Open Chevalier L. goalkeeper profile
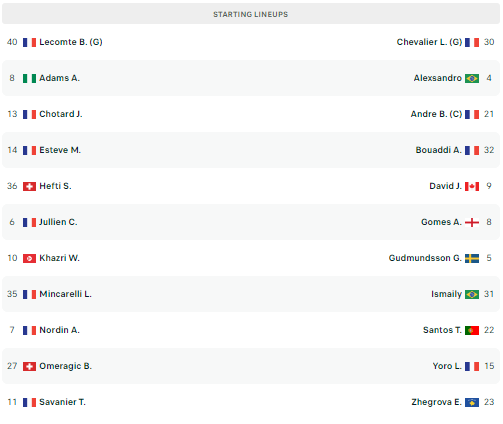Viewport: 503px width, 424px height. [429, 42]
